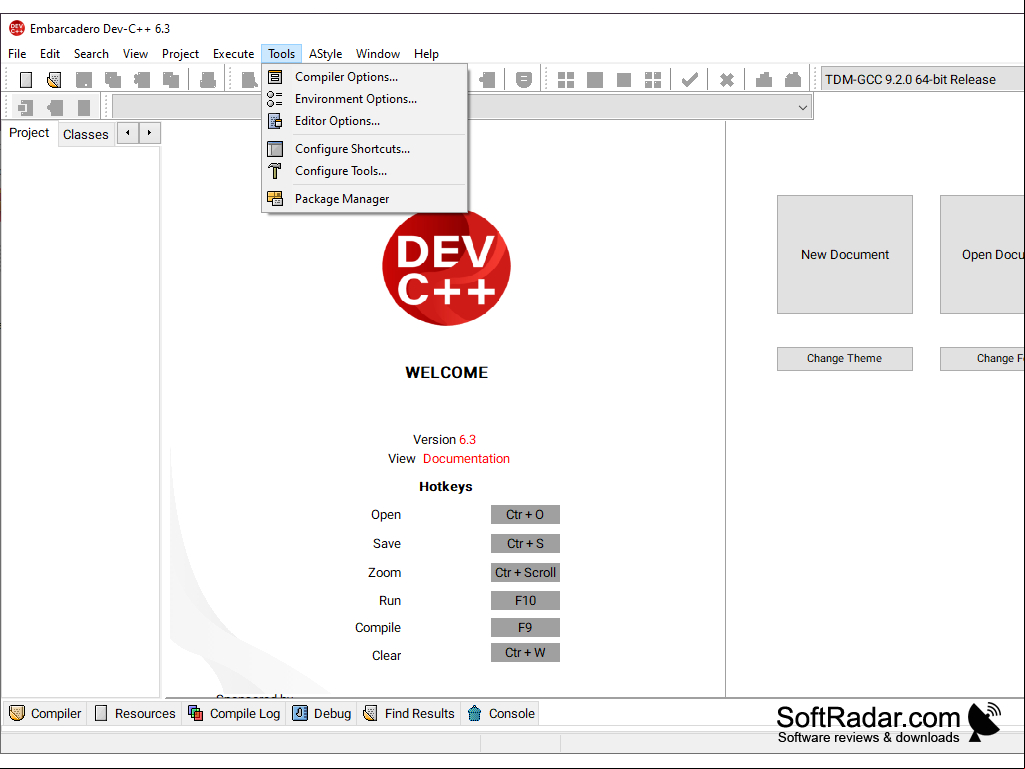
Task: Open the Project menu
Action: click(x=180, y=54)
